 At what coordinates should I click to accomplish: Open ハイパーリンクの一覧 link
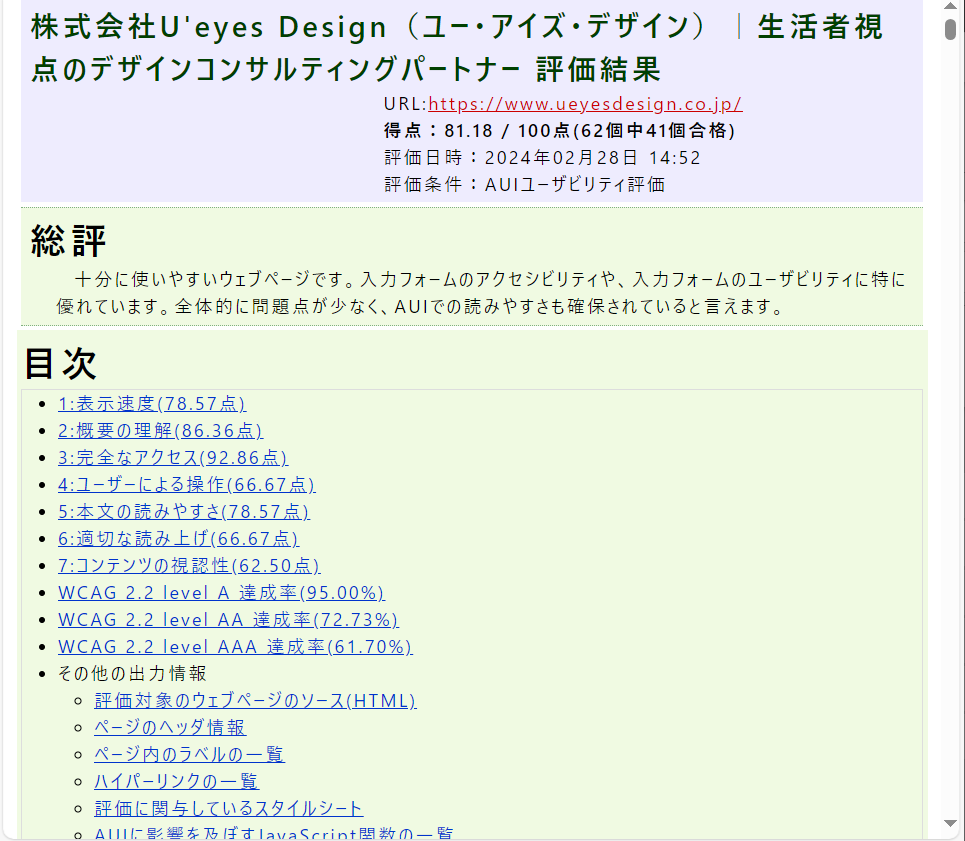point(177,782)
